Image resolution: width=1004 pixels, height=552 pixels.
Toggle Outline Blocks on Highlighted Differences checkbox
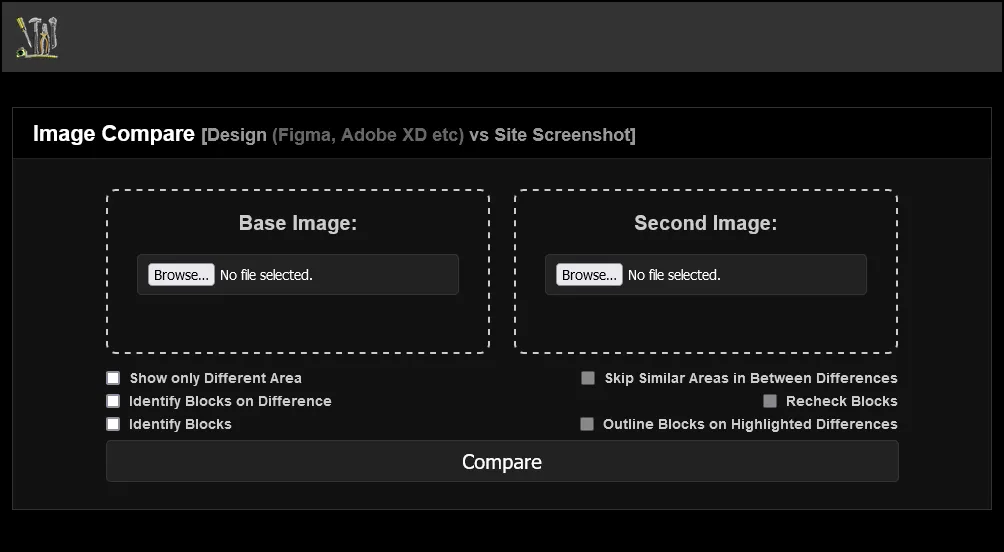587,424
